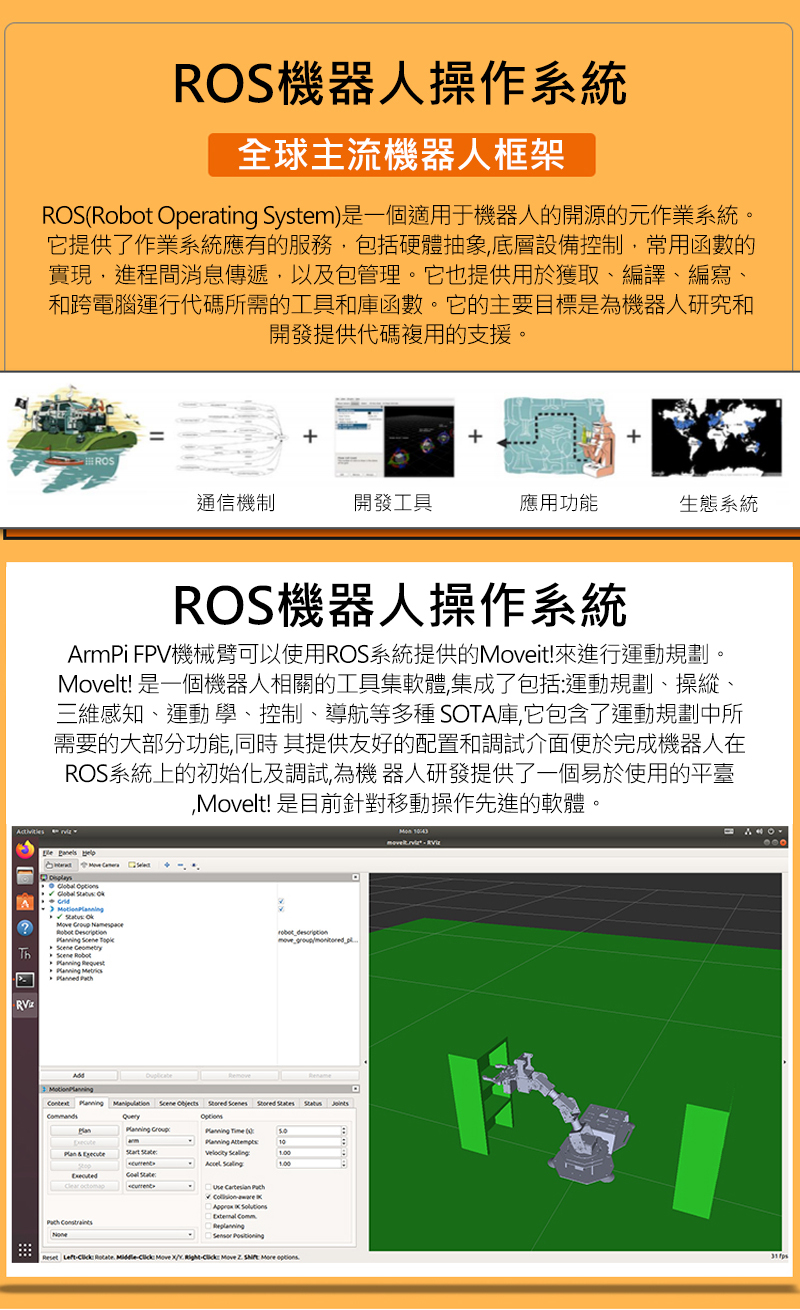Screen dimensions: 800x1310
Task: Click the Reset button in the RViz status bar
Action: pos(50,1257)
